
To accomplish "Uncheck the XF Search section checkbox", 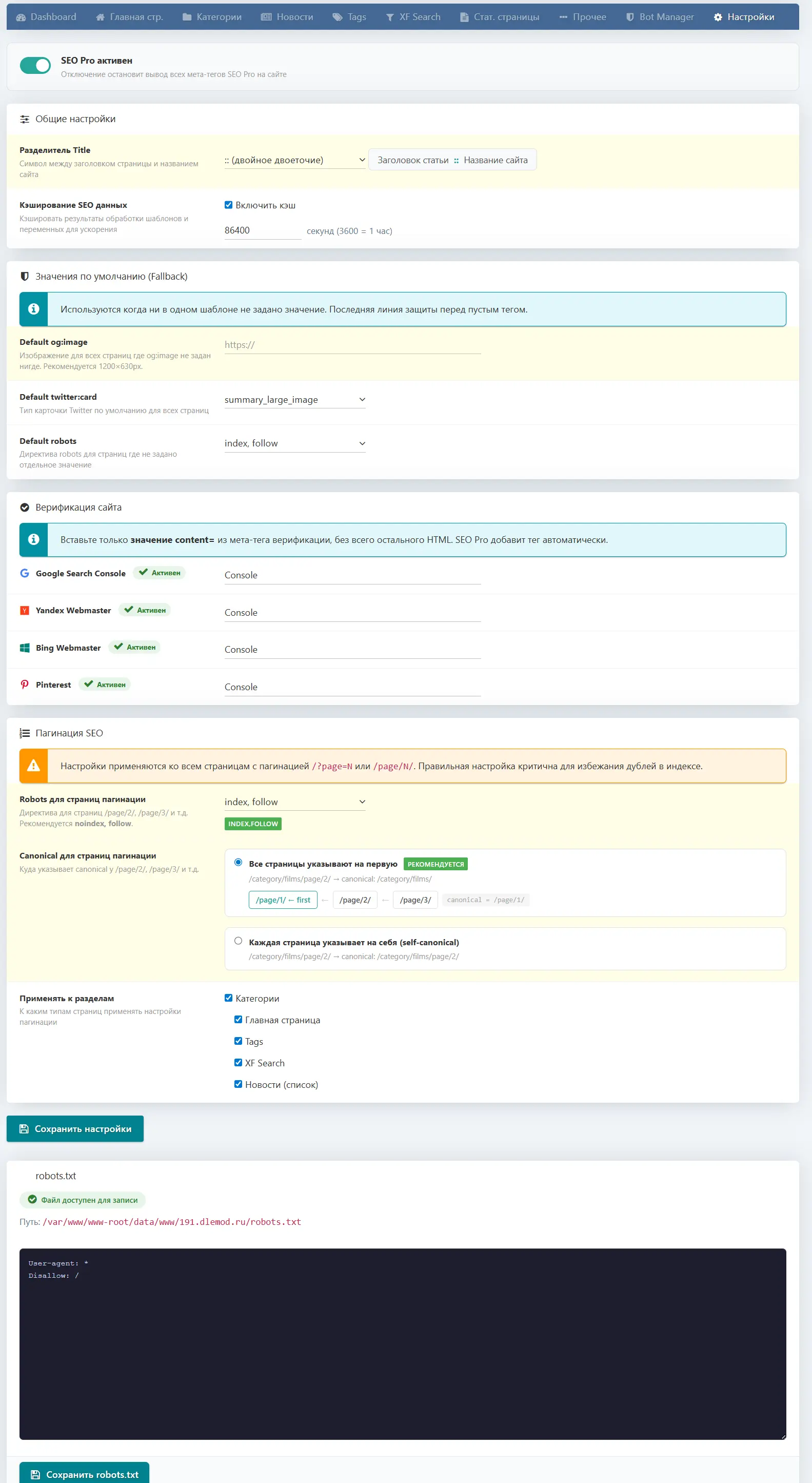I will 238,1063.
